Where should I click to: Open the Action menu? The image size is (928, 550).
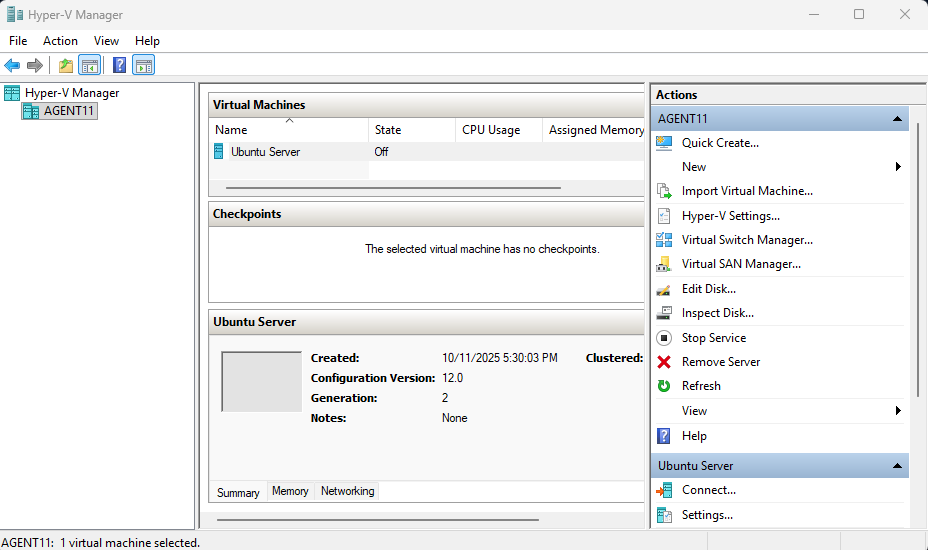(60, 41)
